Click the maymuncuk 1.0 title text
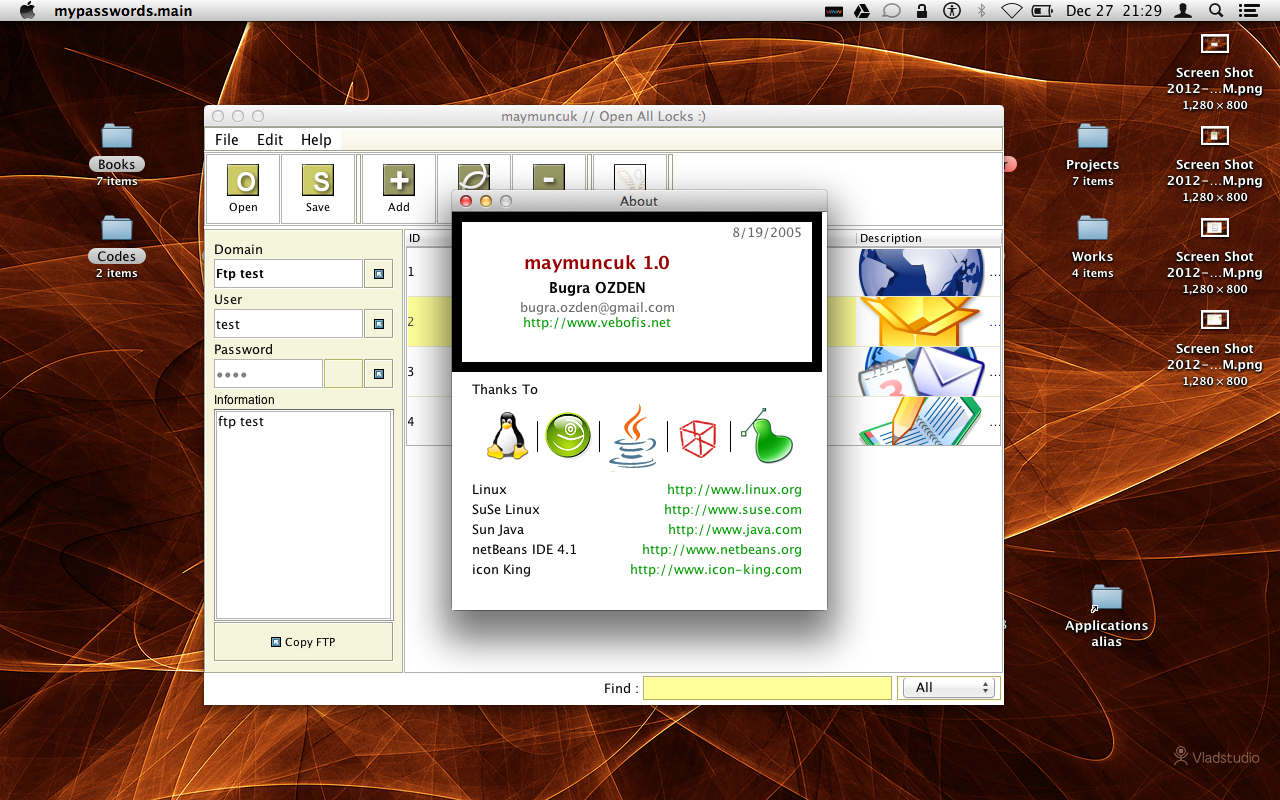 [597, 263]
